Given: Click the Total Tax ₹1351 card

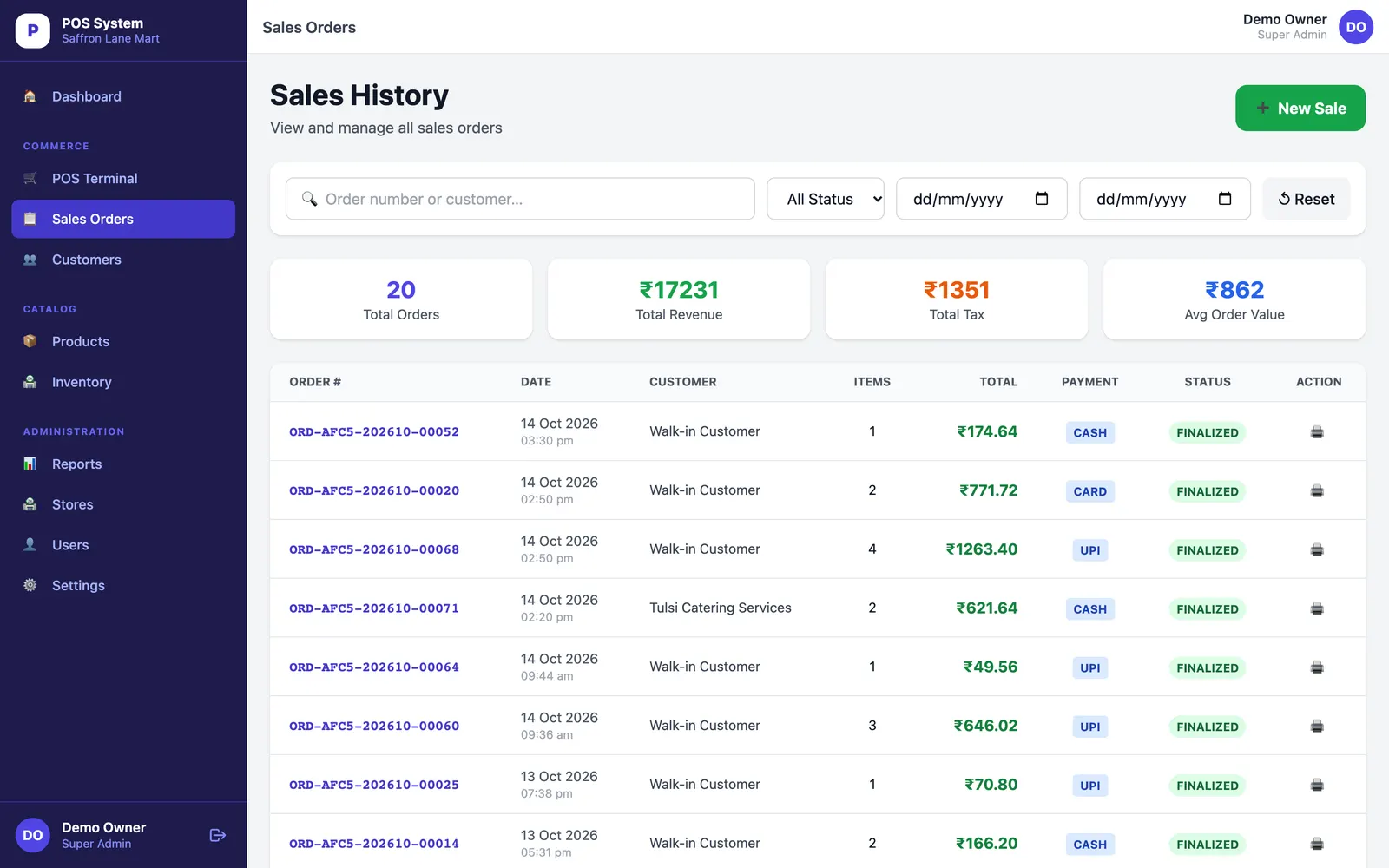Looking at the screenshot, I should point(957,299).
